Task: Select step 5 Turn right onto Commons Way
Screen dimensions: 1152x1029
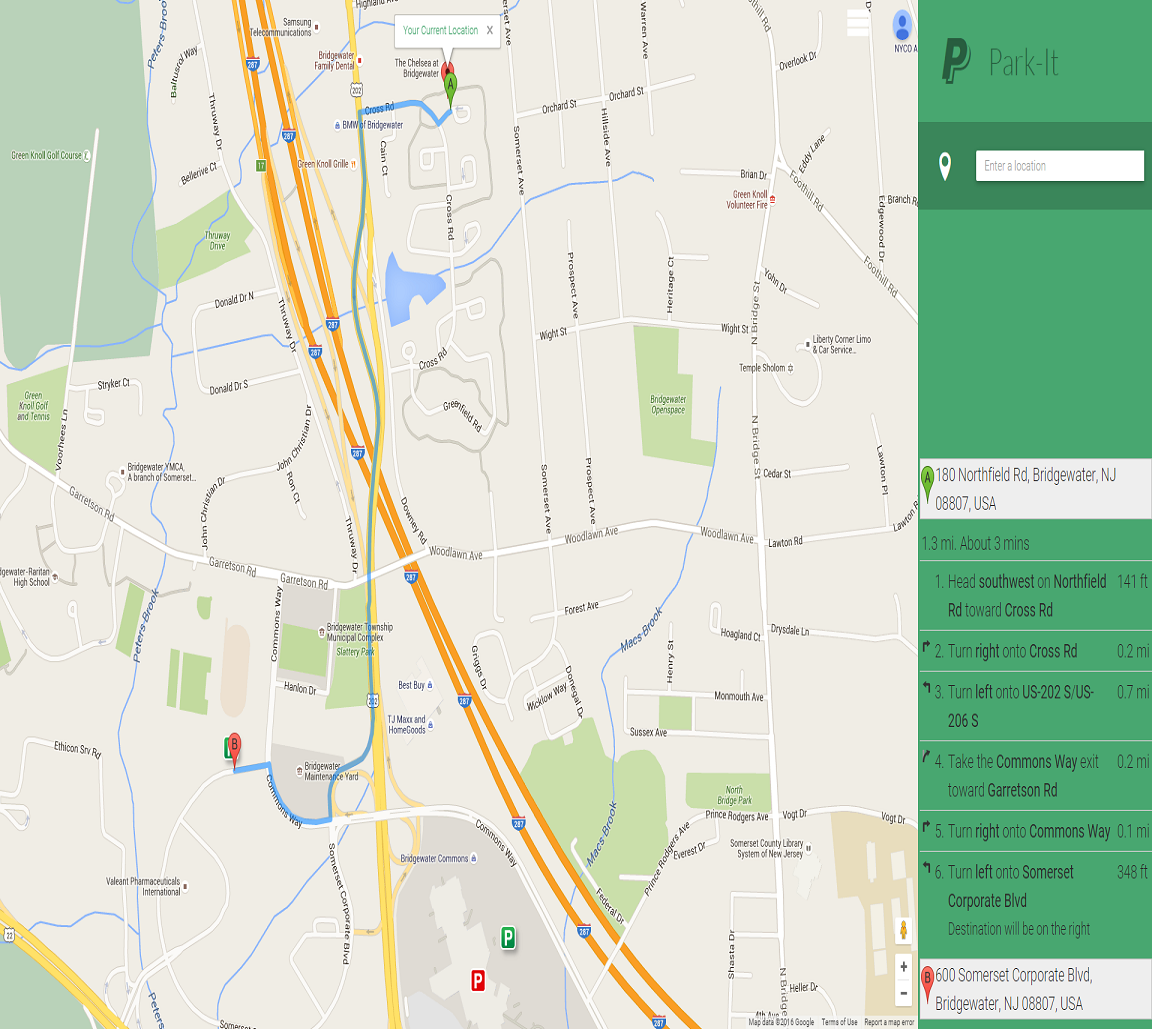Action: coord(1035,831)
